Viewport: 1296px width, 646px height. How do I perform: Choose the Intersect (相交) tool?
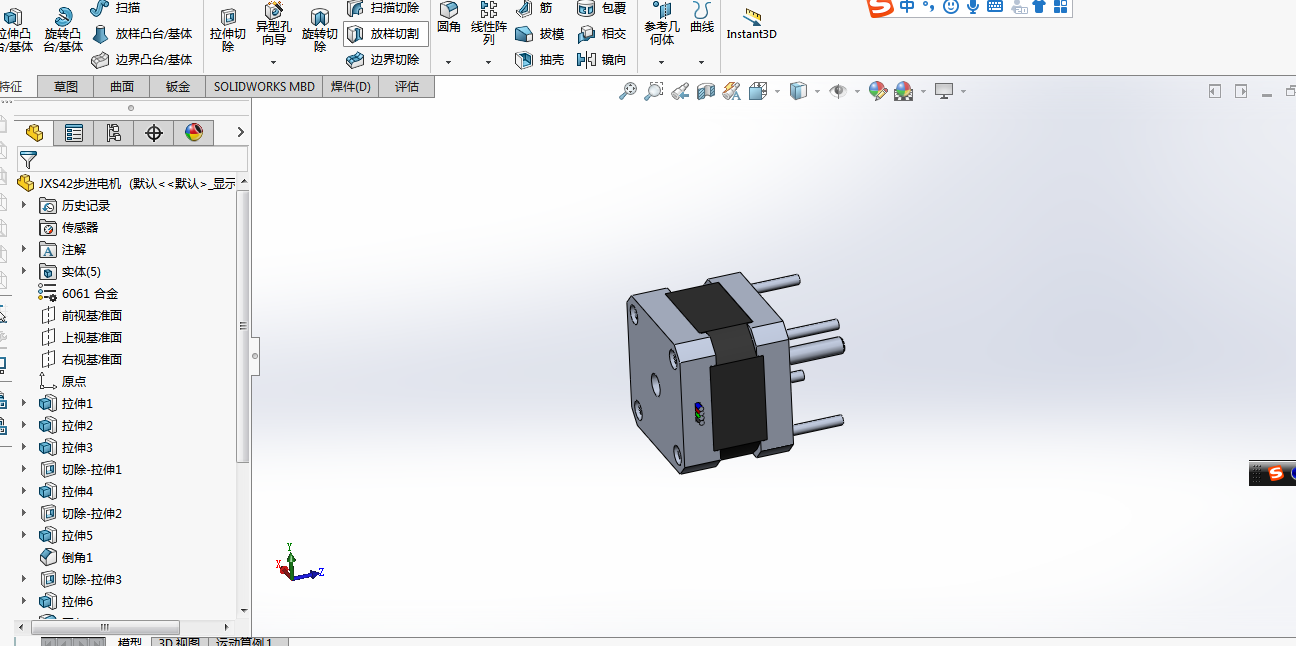coord(602,34)
